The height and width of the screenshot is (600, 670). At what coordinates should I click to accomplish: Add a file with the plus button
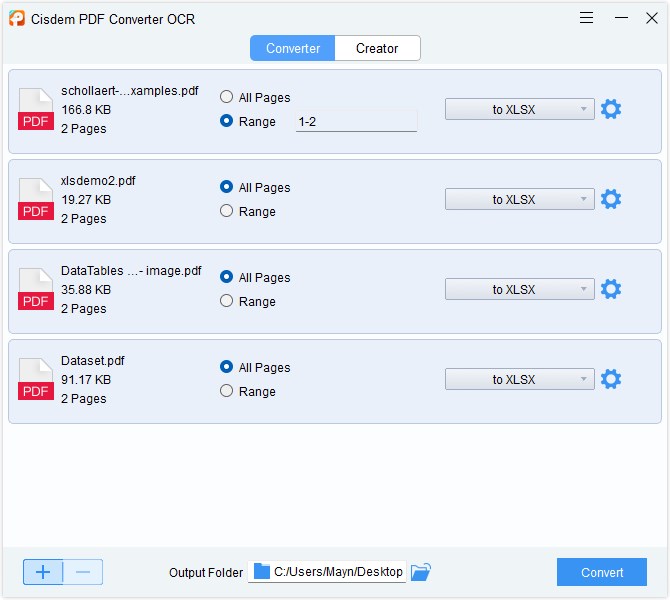43,572
